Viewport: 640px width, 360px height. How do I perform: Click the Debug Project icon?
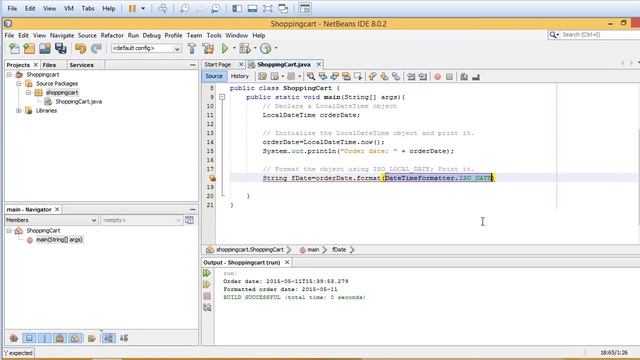tap(245, 49)
